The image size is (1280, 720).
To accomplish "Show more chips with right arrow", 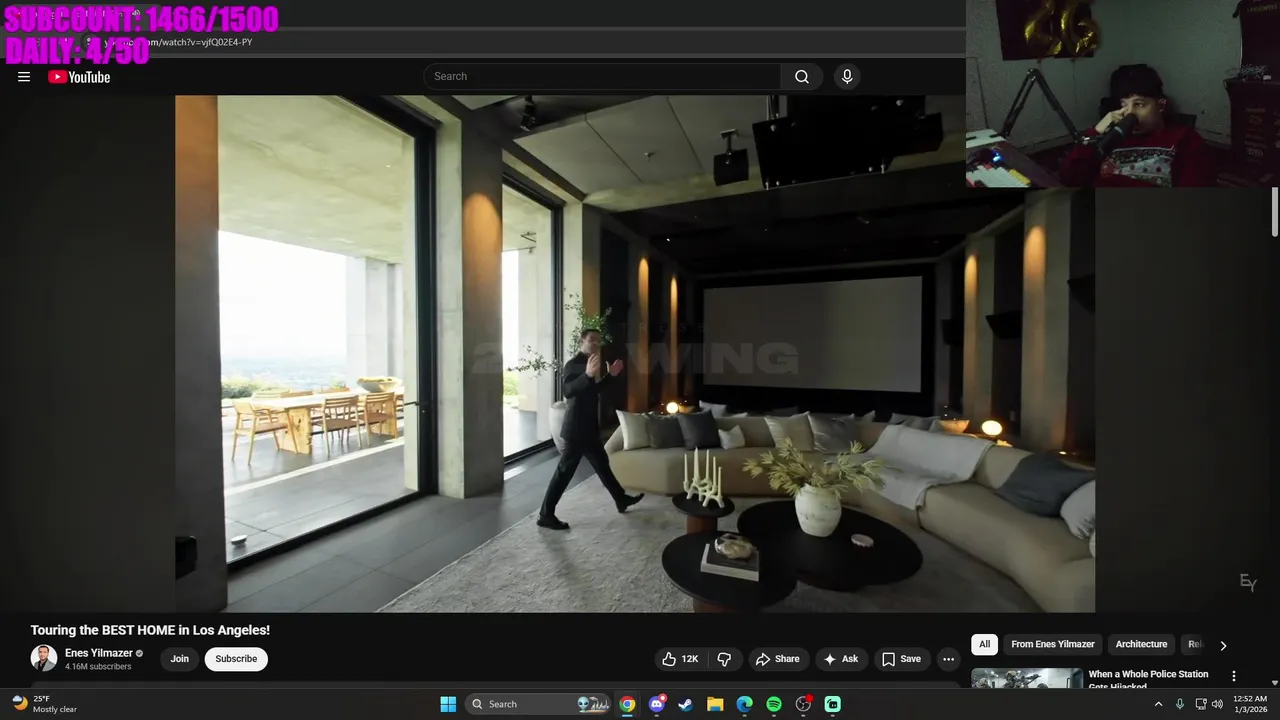I will (x=1223, y=645).
